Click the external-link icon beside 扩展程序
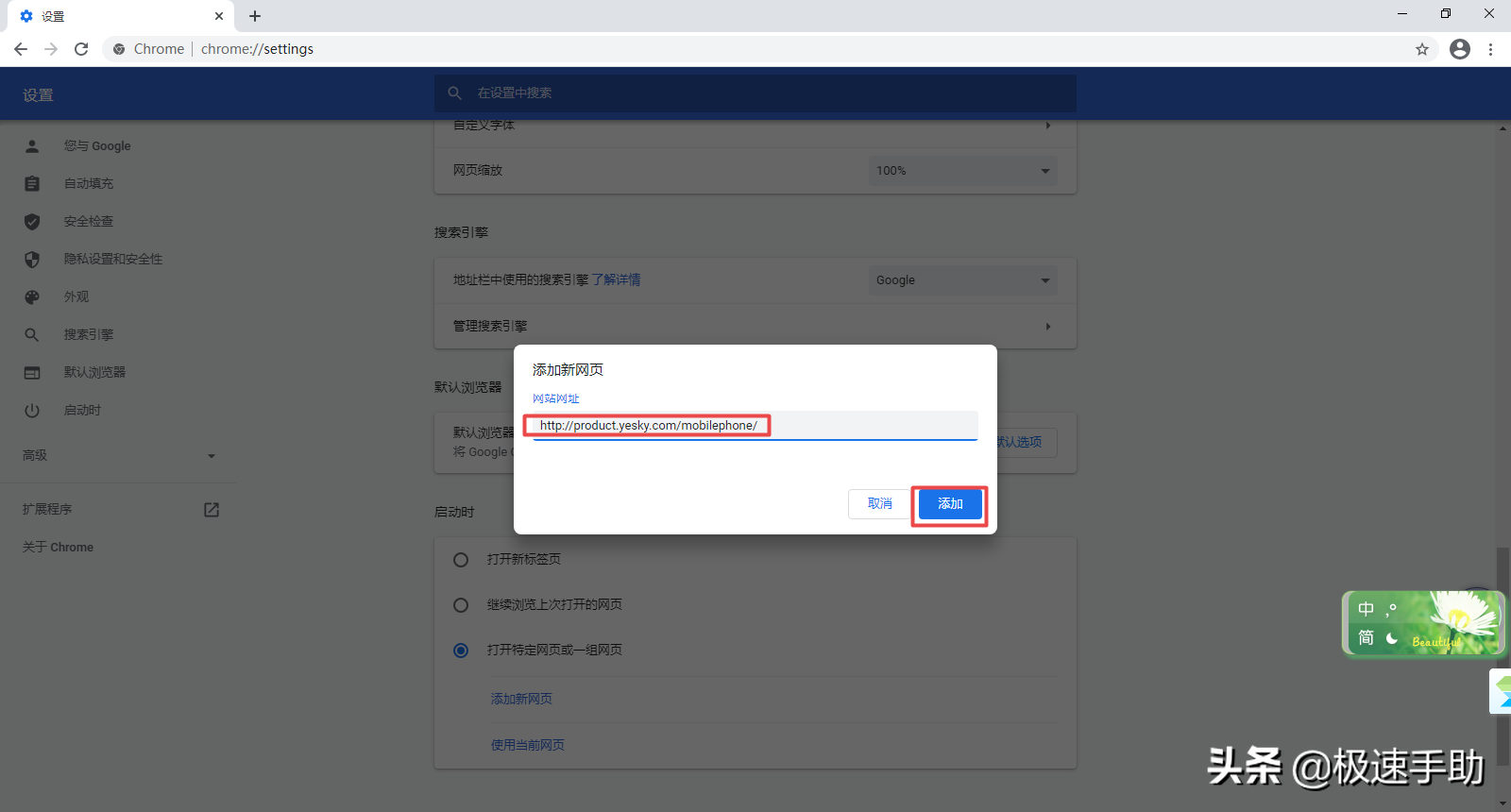 click(212, 510)
